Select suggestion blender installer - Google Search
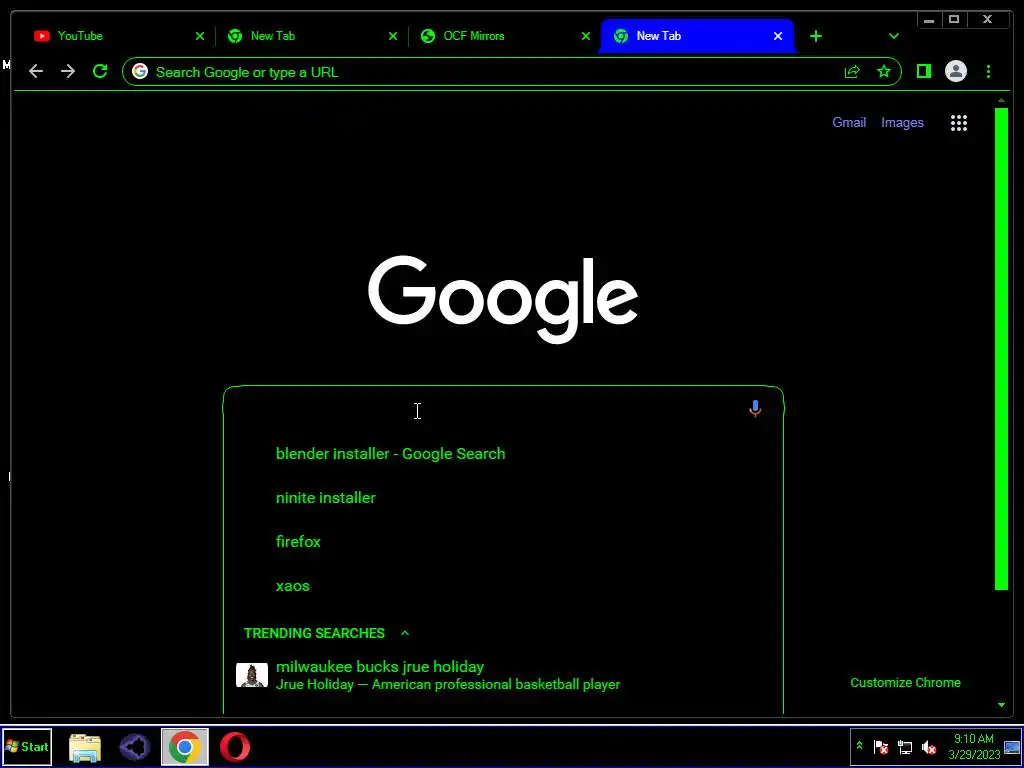The height and width of the screenshot is (768, 1024). [x=503, y=453]
